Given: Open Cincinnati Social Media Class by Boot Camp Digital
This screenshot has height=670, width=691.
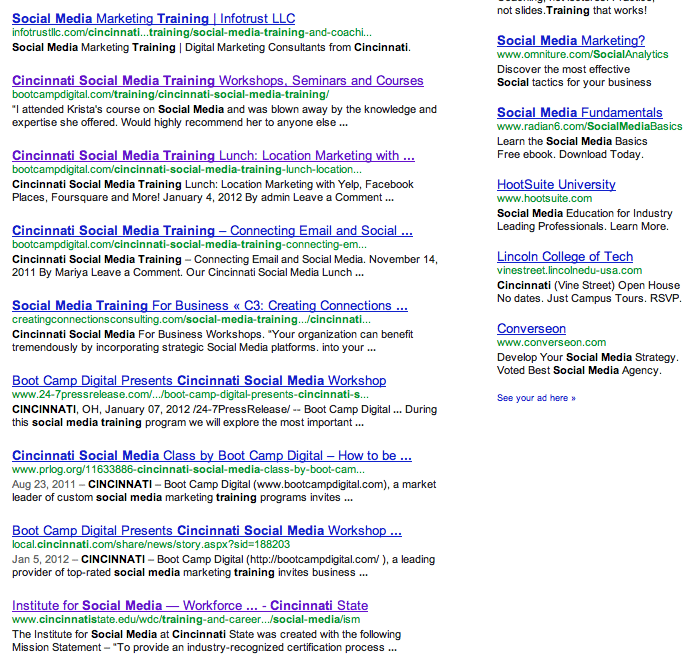Looking at the screenshot, I should pos(211,455).
